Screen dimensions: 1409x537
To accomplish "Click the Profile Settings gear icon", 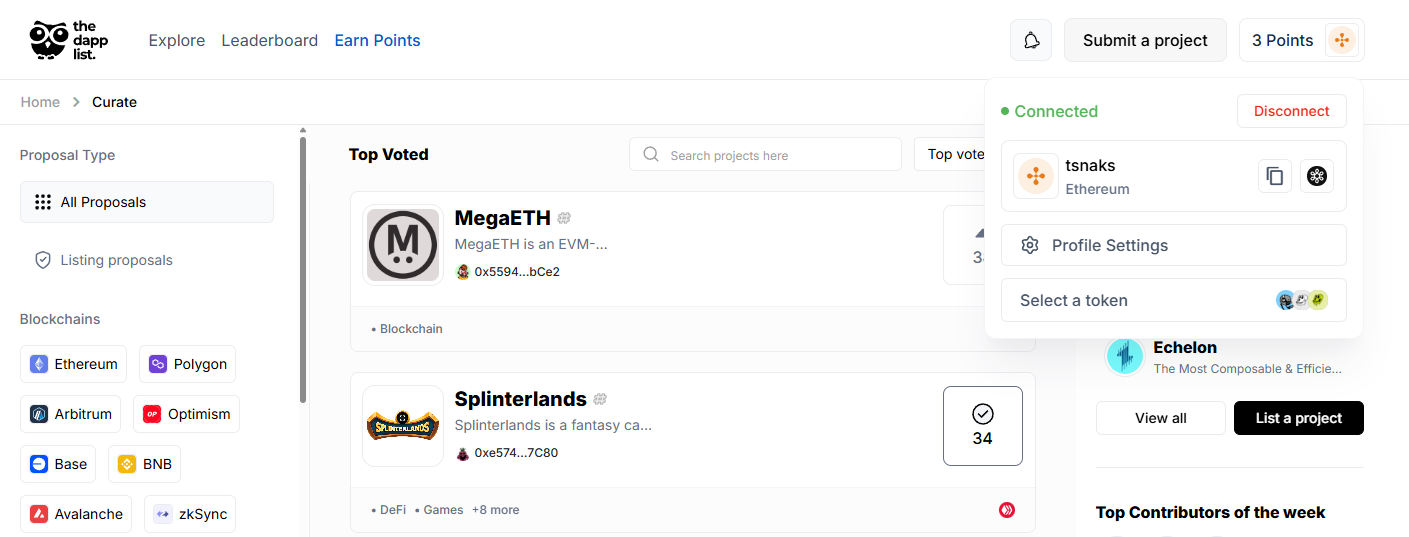I will (1030, 245).
